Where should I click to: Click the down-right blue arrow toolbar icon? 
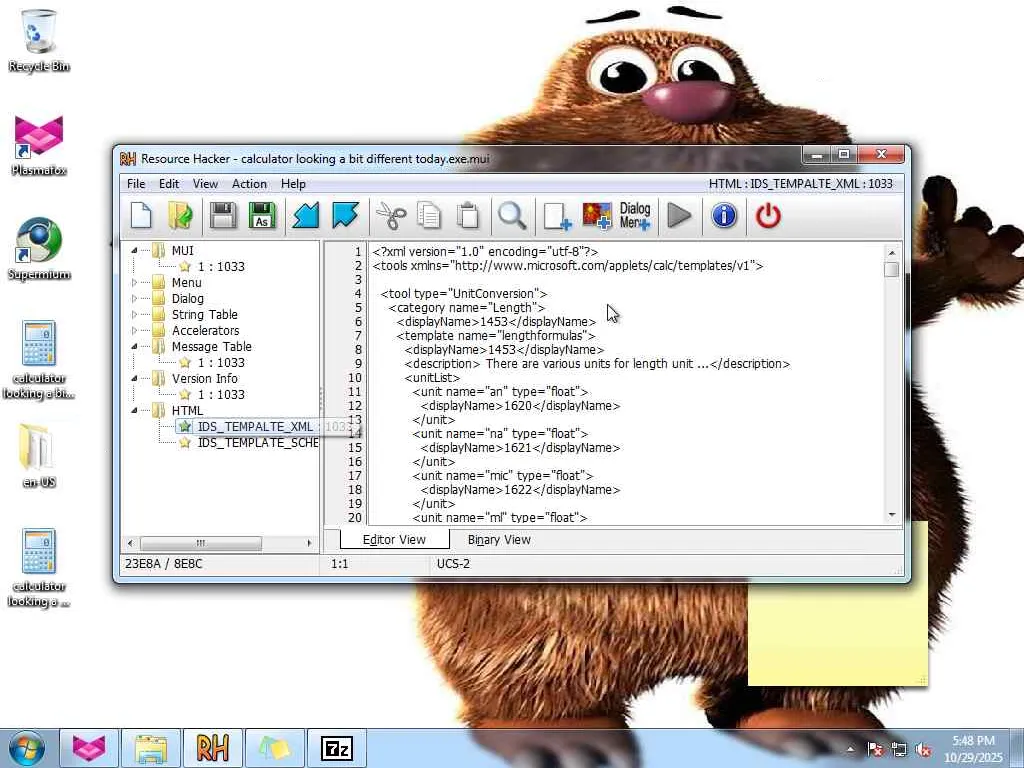pos(345,216)
